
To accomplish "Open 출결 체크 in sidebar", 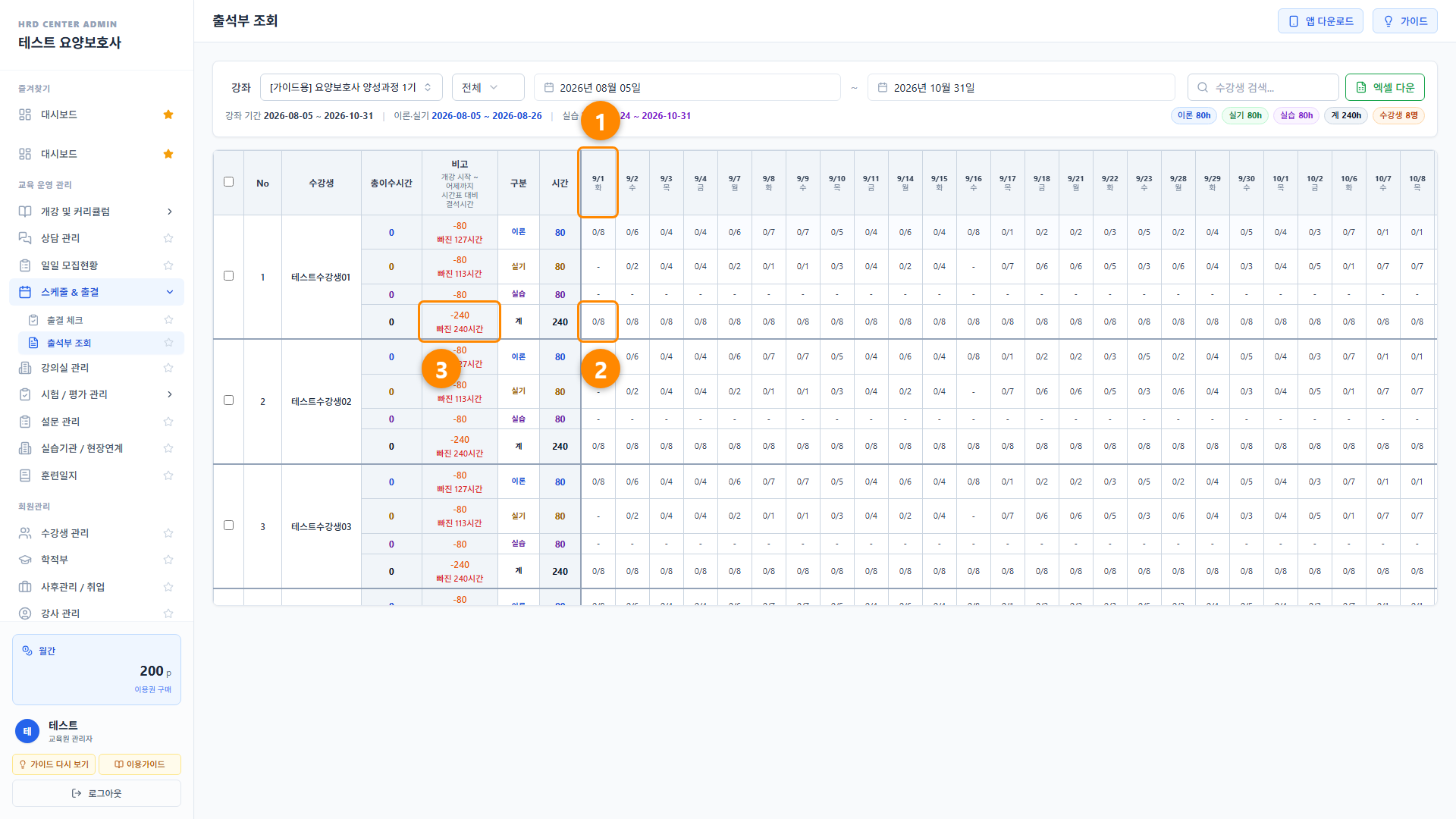I will click(x=101, y=320).
